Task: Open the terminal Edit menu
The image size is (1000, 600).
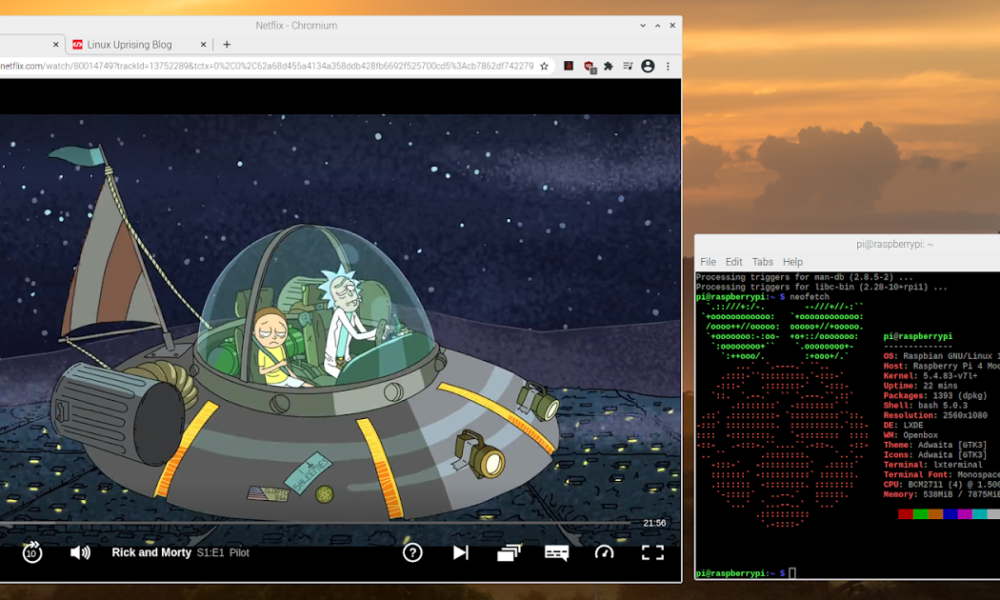Action: (x=733, y=261)
